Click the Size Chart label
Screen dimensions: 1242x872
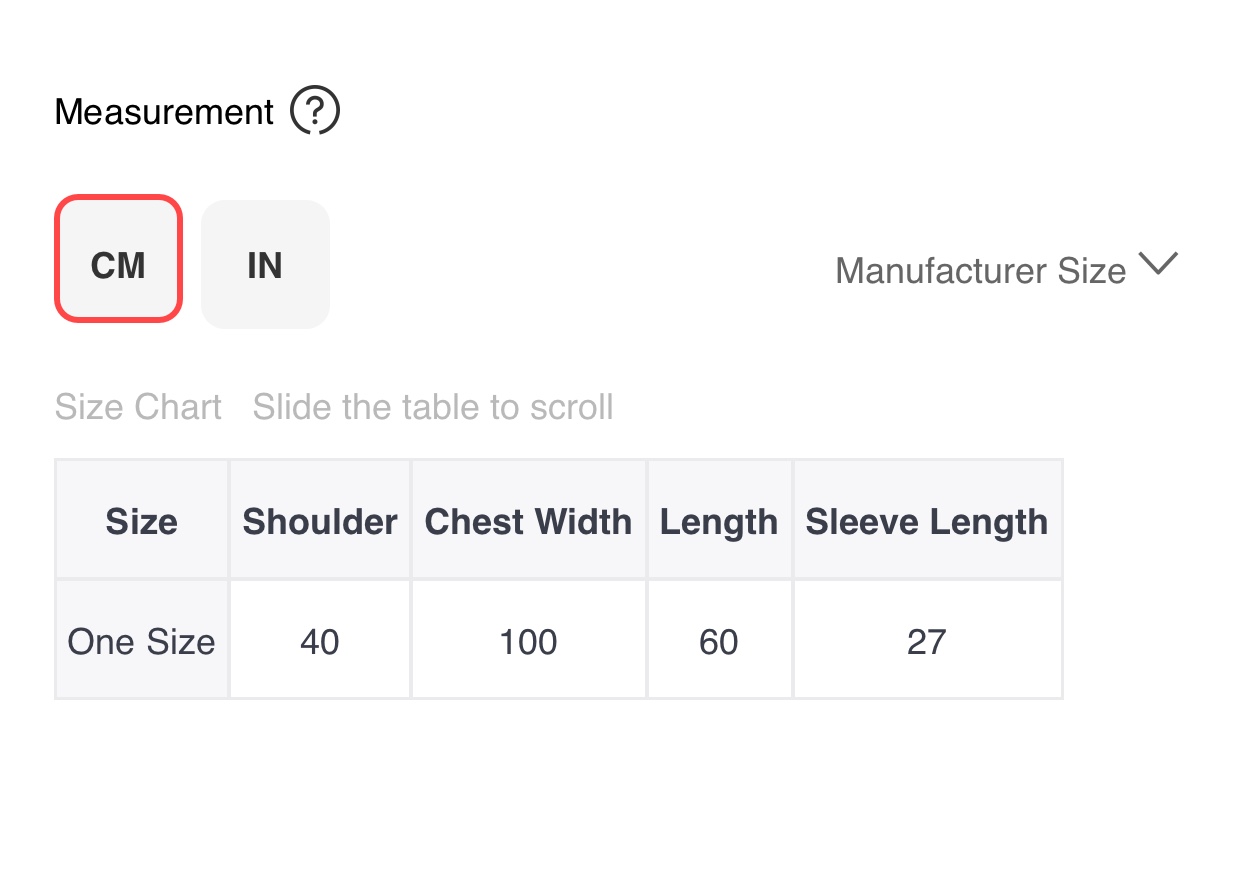[x=138, y=408]
